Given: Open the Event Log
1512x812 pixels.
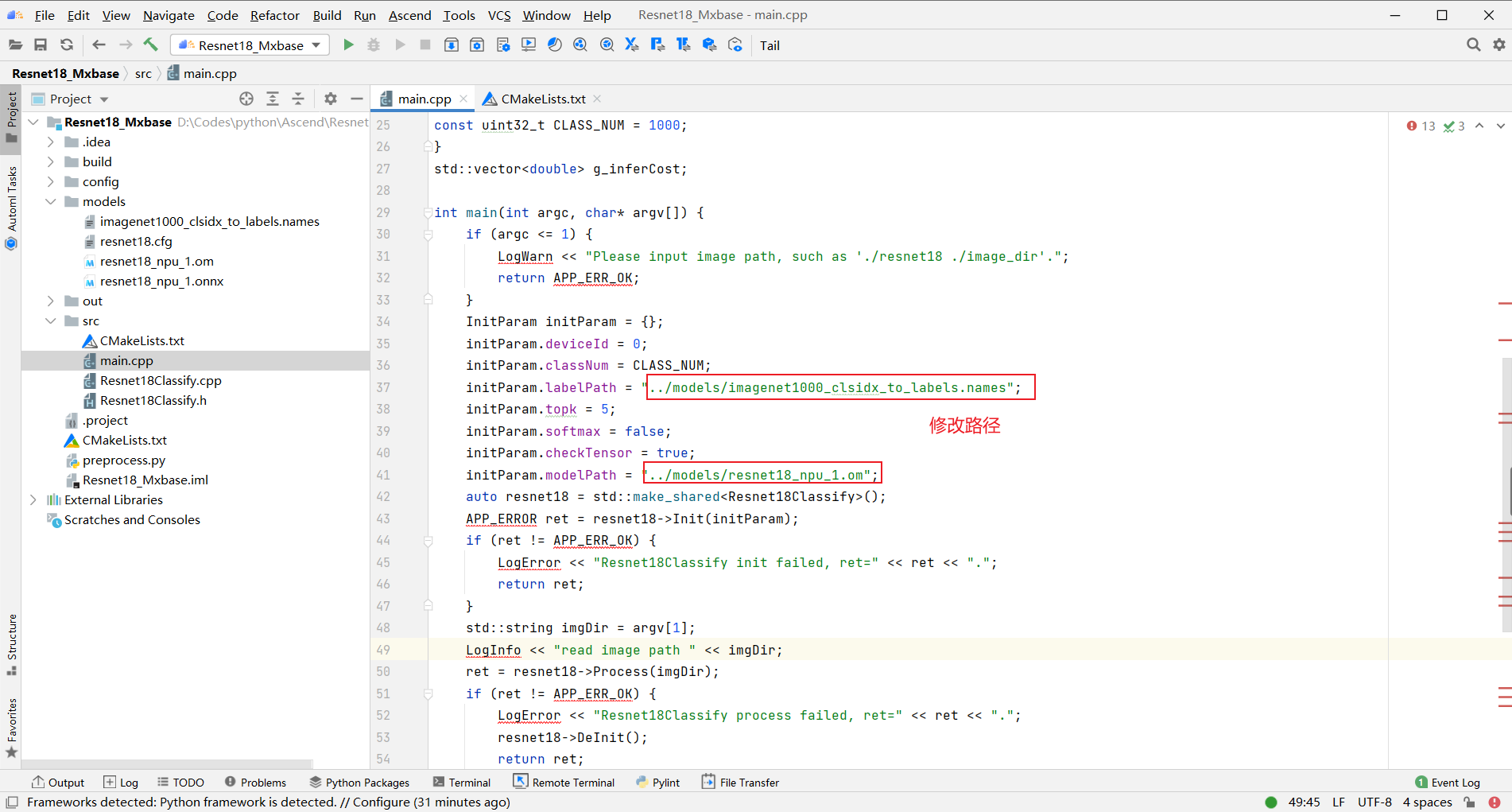Looking at the screenshot, I should point(1448,783).
